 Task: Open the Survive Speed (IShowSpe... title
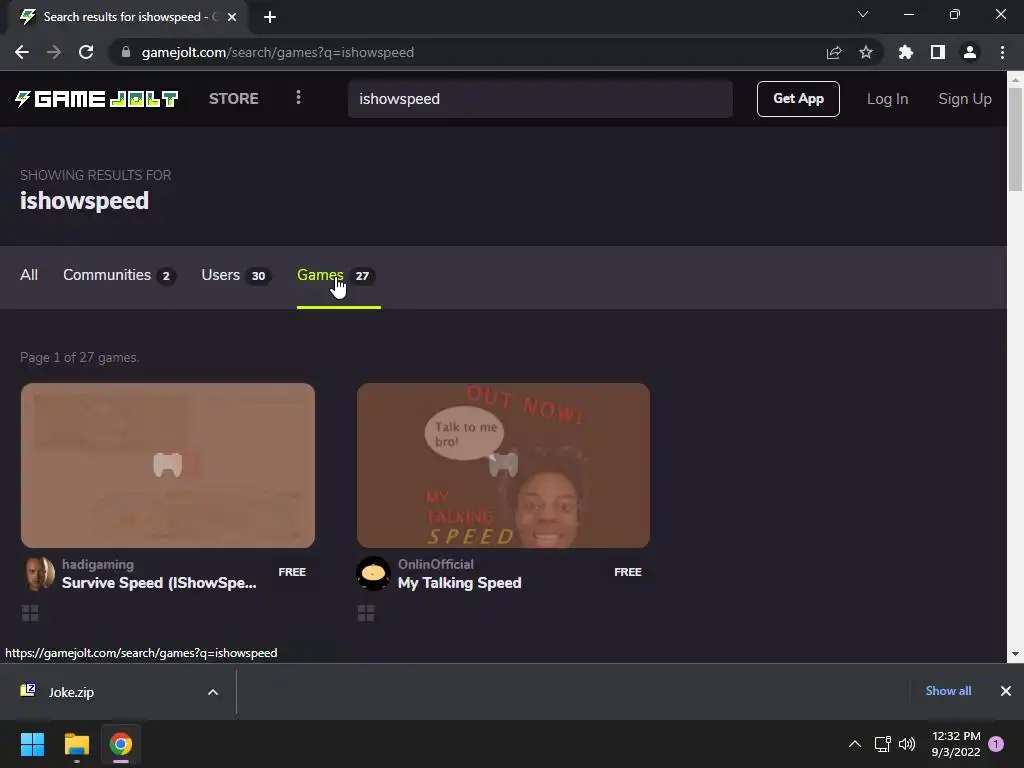click(159, 583)
